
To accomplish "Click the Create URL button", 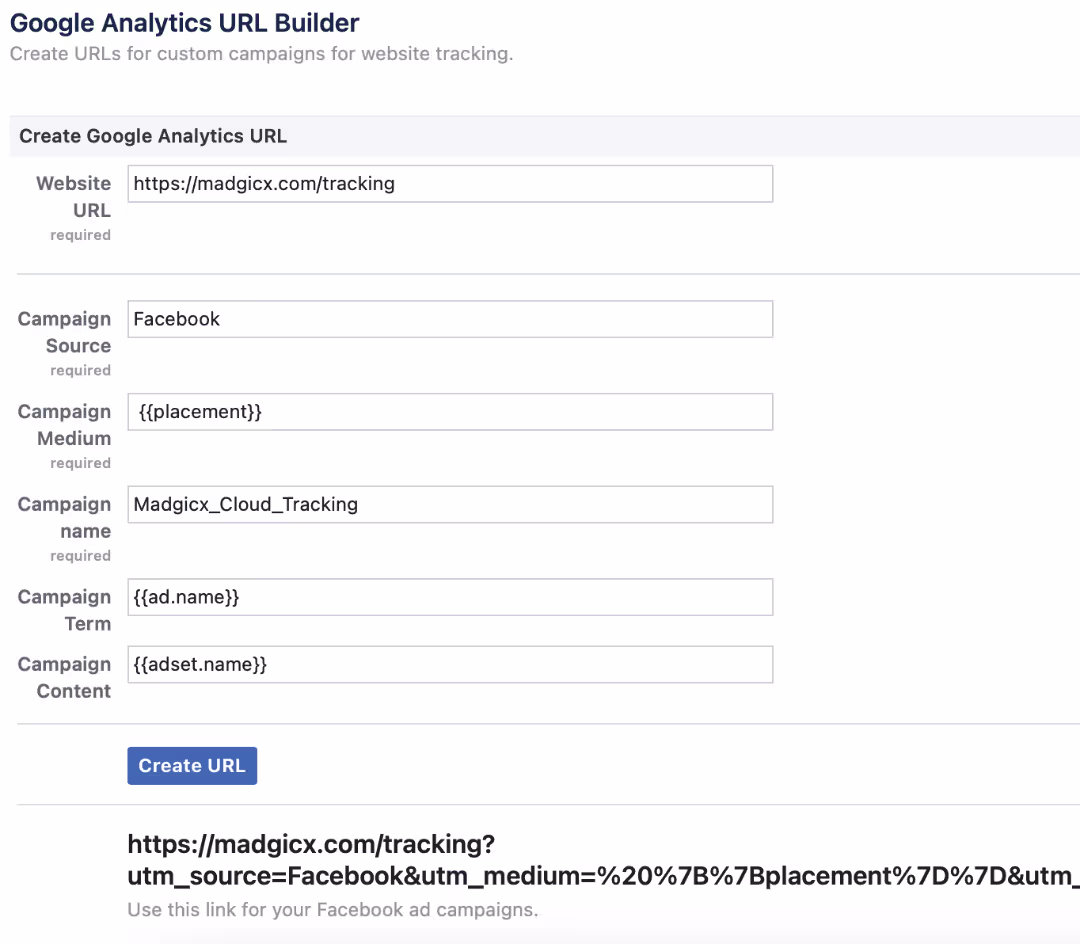I will point(192,766).
